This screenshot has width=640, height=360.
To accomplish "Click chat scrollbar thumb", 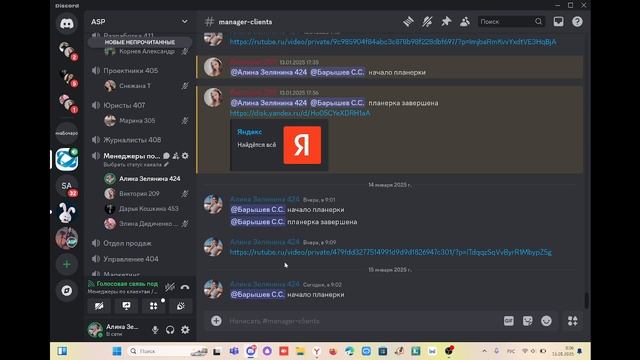I will point(587,301).
